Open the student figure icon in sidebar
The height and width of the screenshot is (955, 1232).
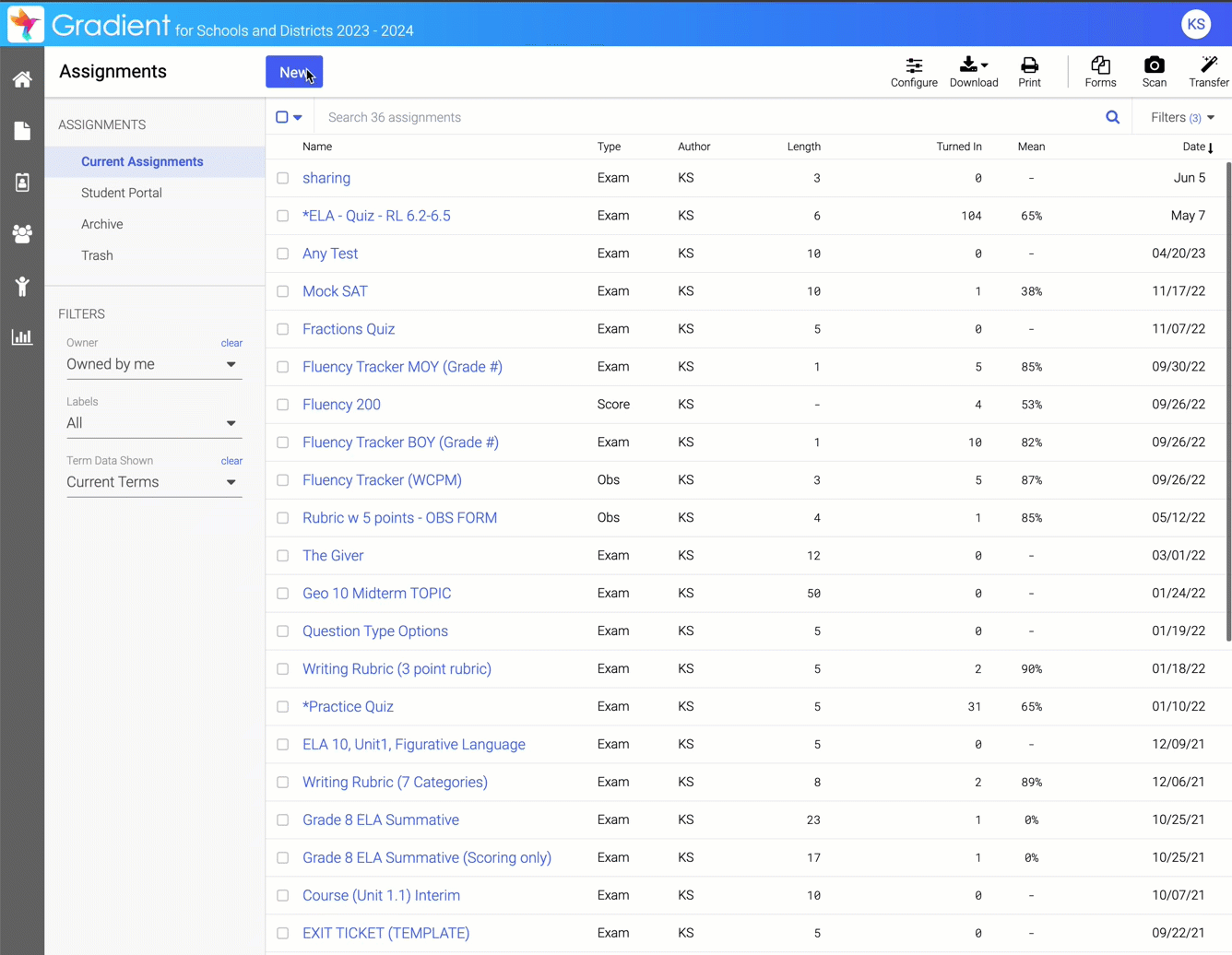pyautogui.click(x=22, y=286)
